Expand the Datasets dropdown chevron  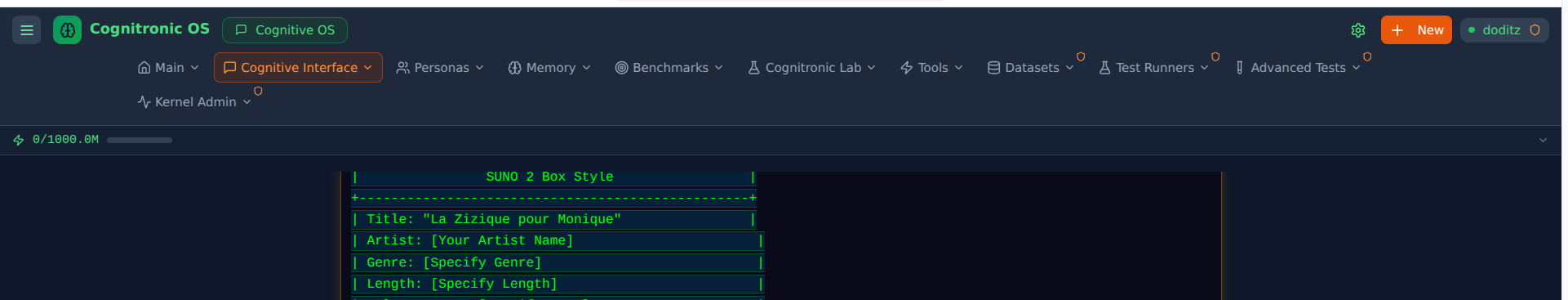tap(1069, 68)
